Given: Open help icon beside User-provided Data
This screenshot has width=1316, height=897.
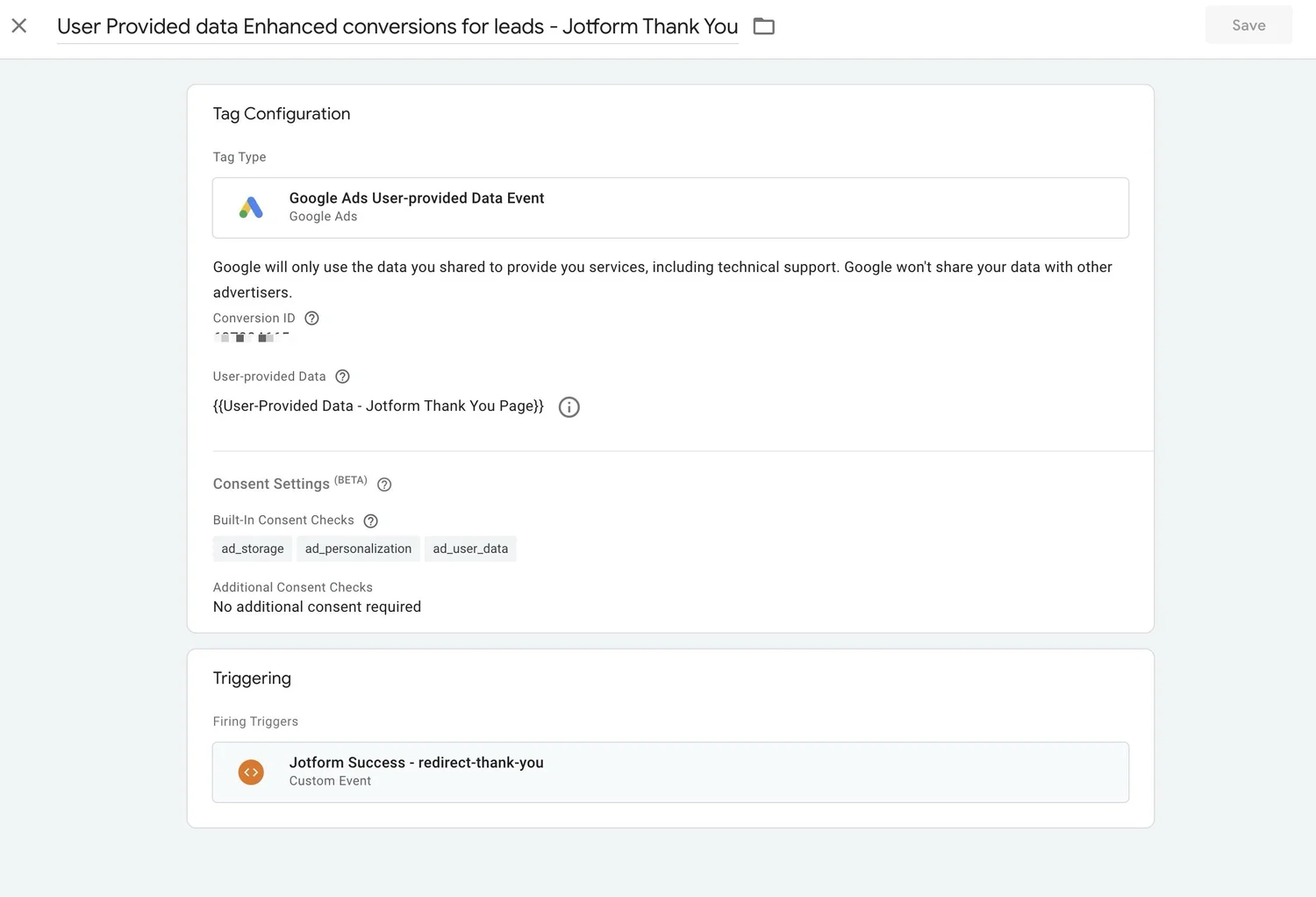Looking at the screenshot, I should point(342,377).
